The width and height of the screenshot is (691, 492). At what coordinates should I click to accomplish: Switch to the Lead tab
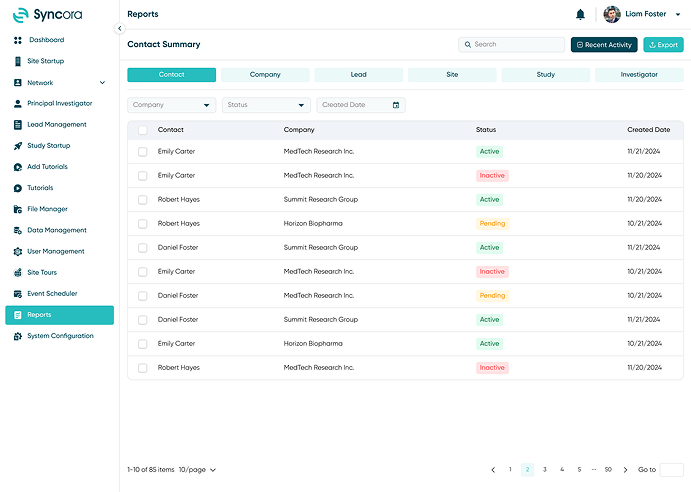tap(358, 75)
